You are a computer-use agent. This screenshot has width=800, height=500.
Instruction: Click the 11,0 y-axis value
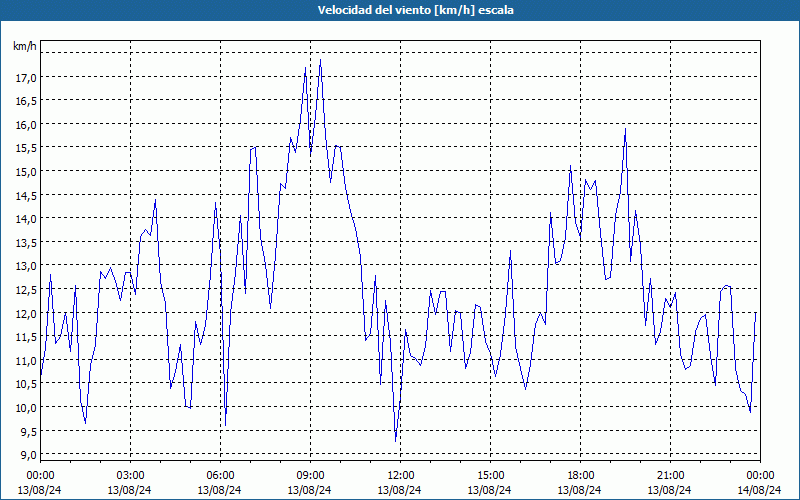tap(27, 360)
